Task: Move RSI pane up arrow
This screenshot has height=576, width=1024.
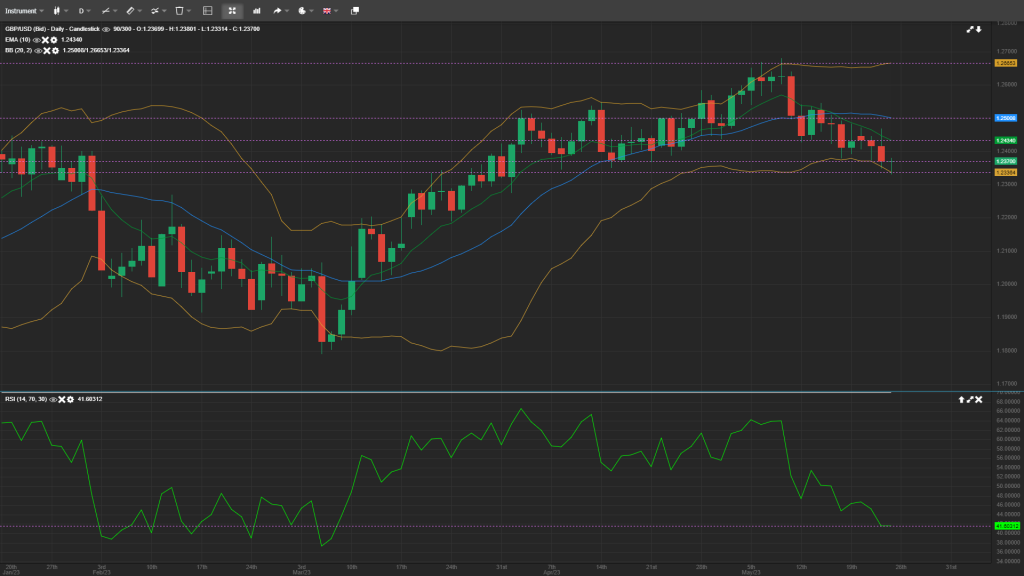Action: pyautogui.click(x=961, y=400)
